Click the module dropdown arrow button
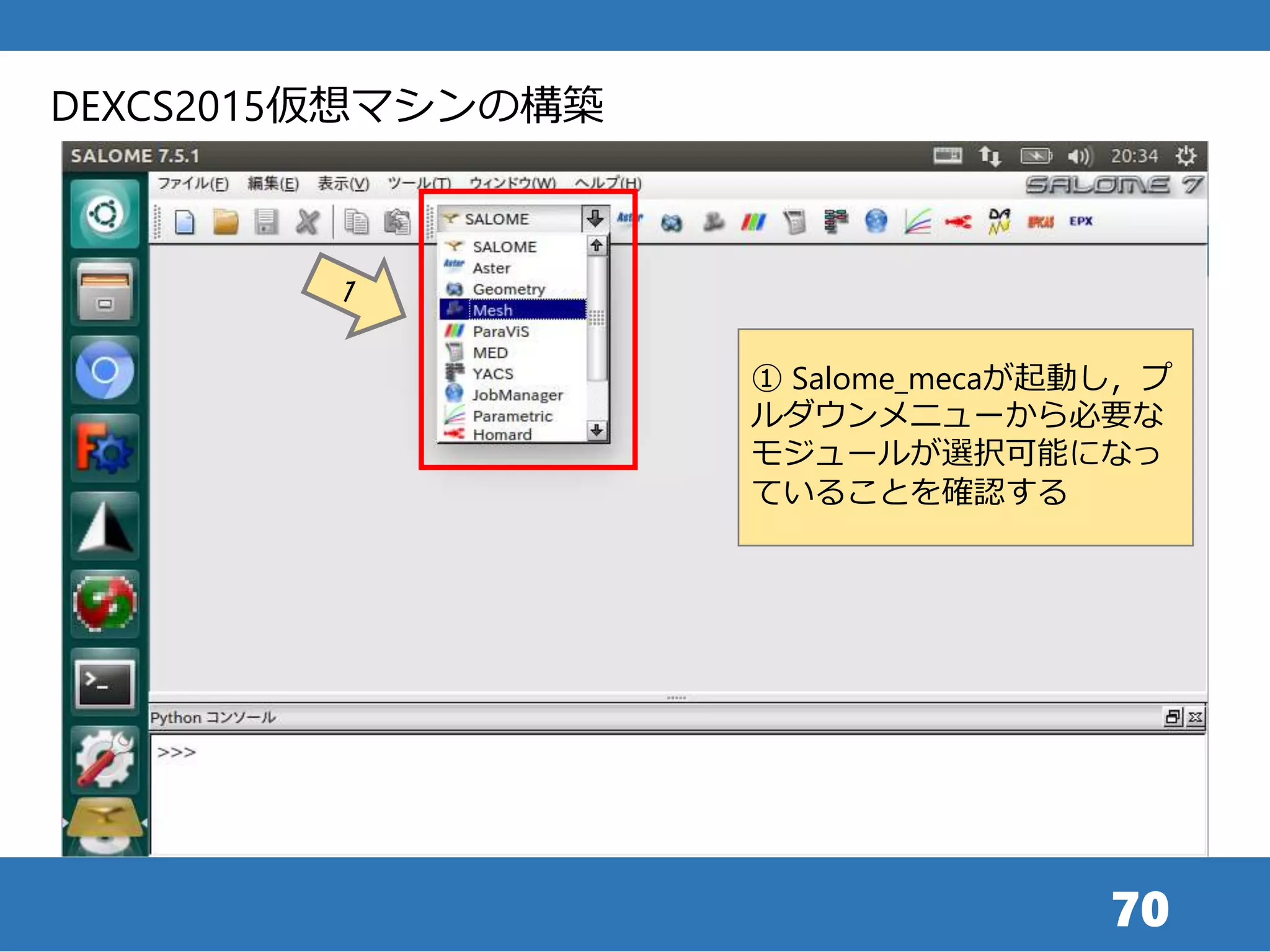Viewport: 1270px width, 952px height. (595, 219)
